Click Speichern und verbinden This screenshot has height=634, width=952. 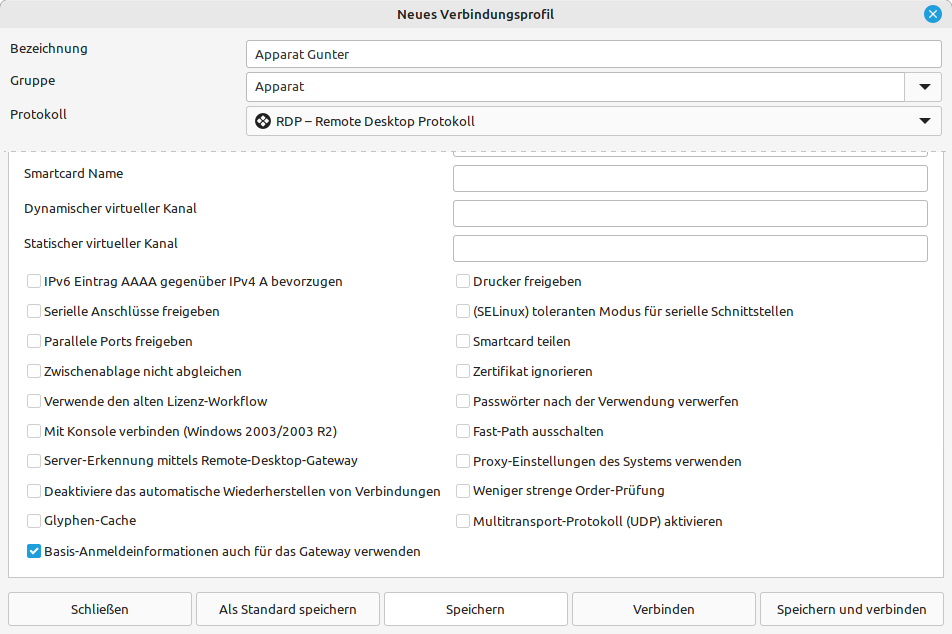pos(852,609)
